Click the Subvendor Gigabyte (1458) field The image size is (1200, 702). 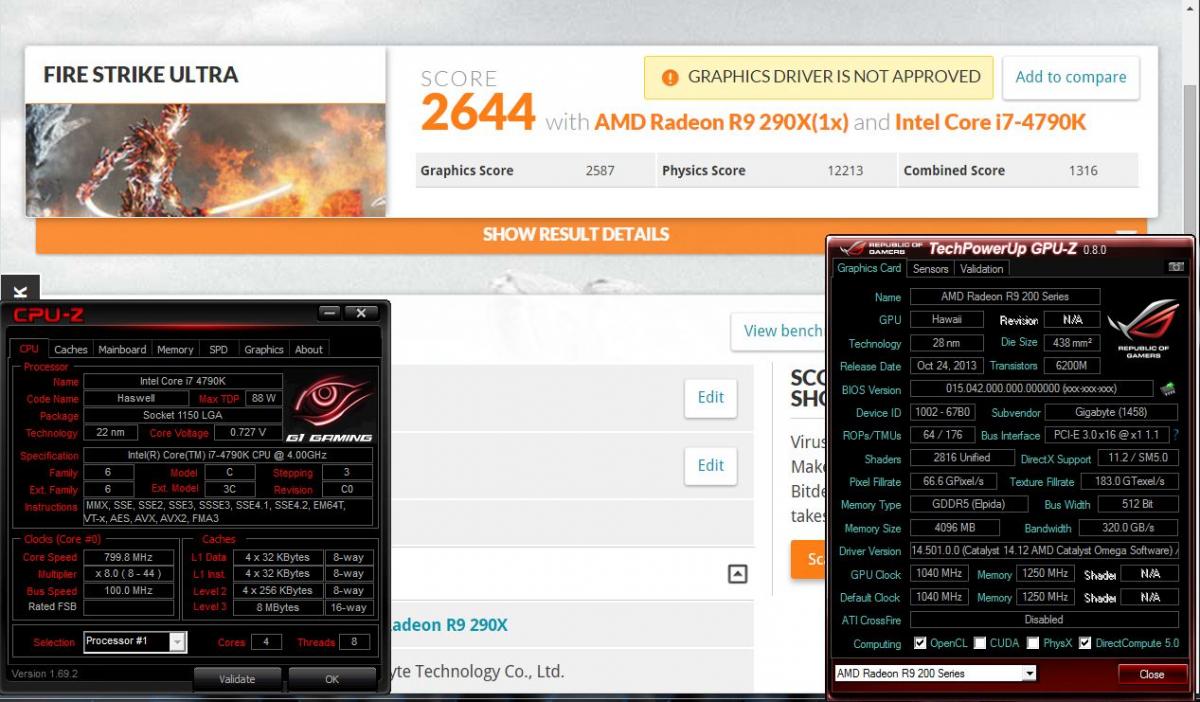click(1112, 412)
